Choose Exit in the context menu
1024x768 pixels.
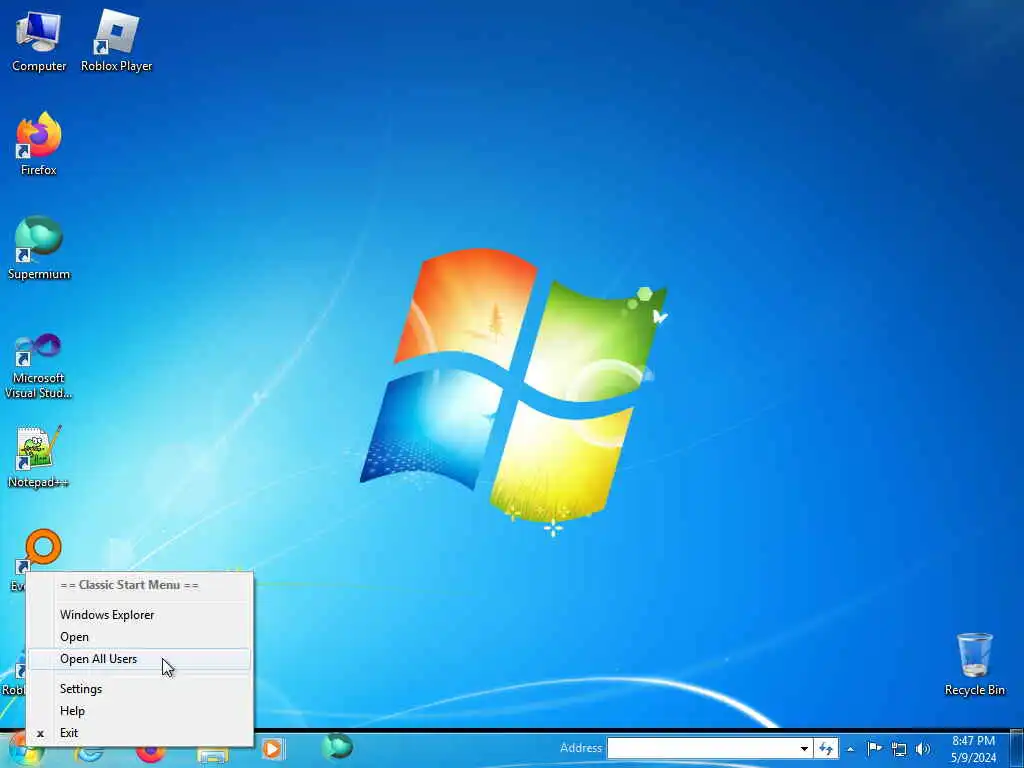coord(139,733)
